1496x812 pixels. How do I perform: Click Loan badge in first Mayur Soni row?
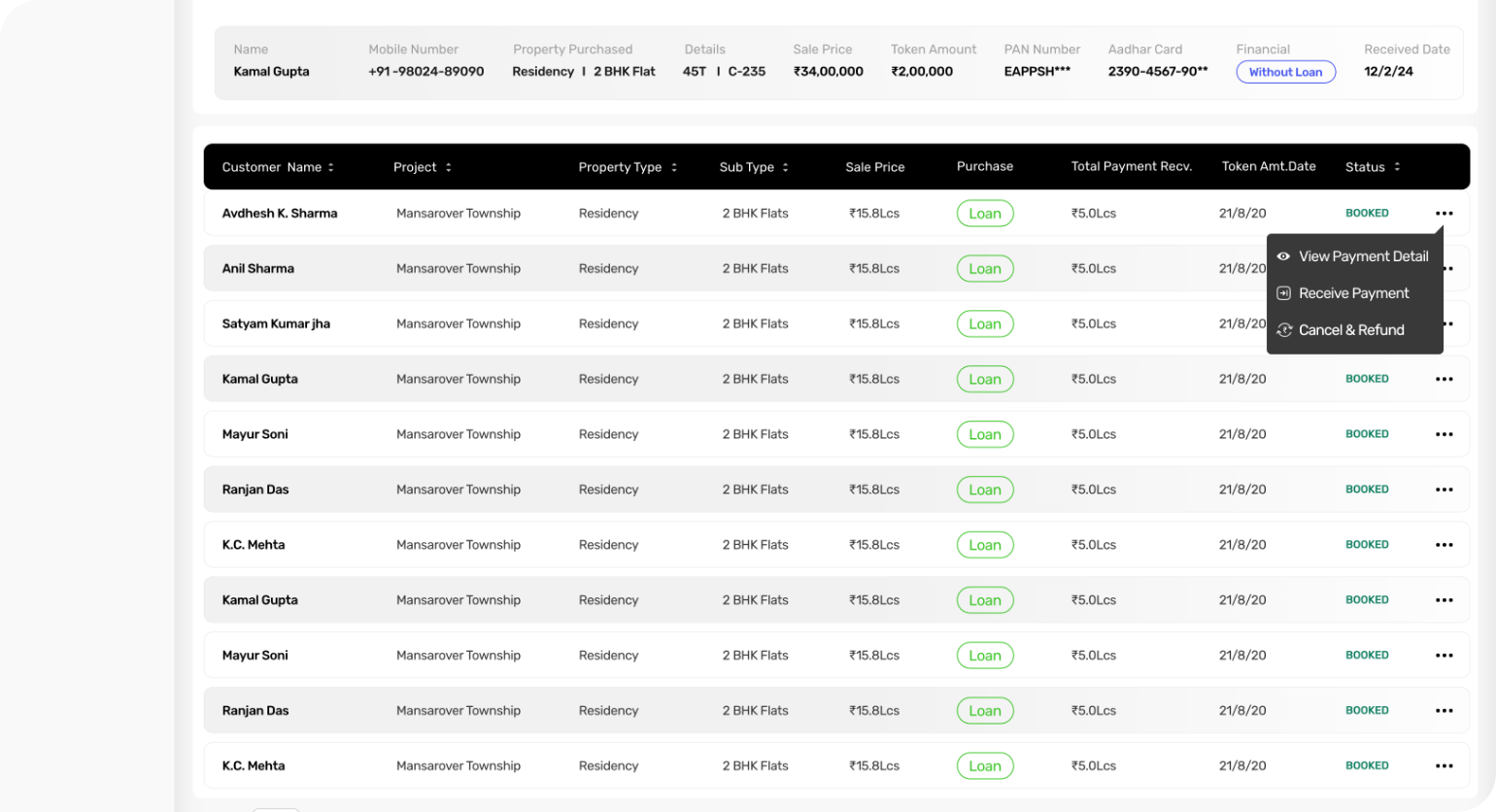click(985, 435)
